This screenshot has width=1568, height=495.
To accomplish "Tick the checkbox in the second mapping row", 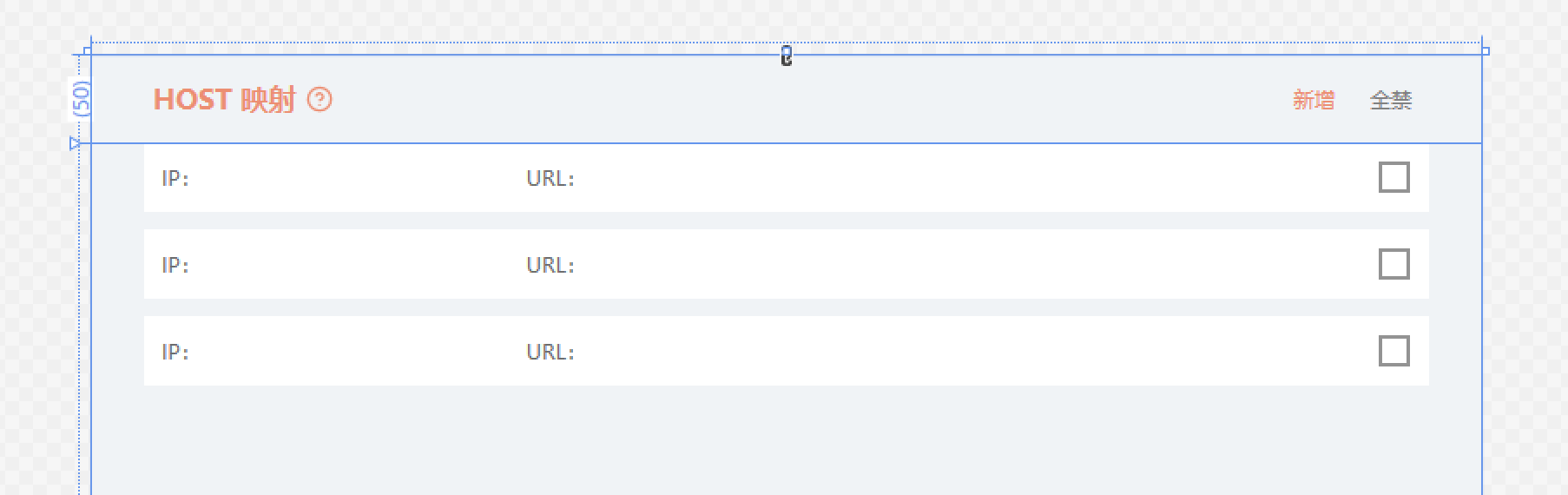I will (1394, 264).
